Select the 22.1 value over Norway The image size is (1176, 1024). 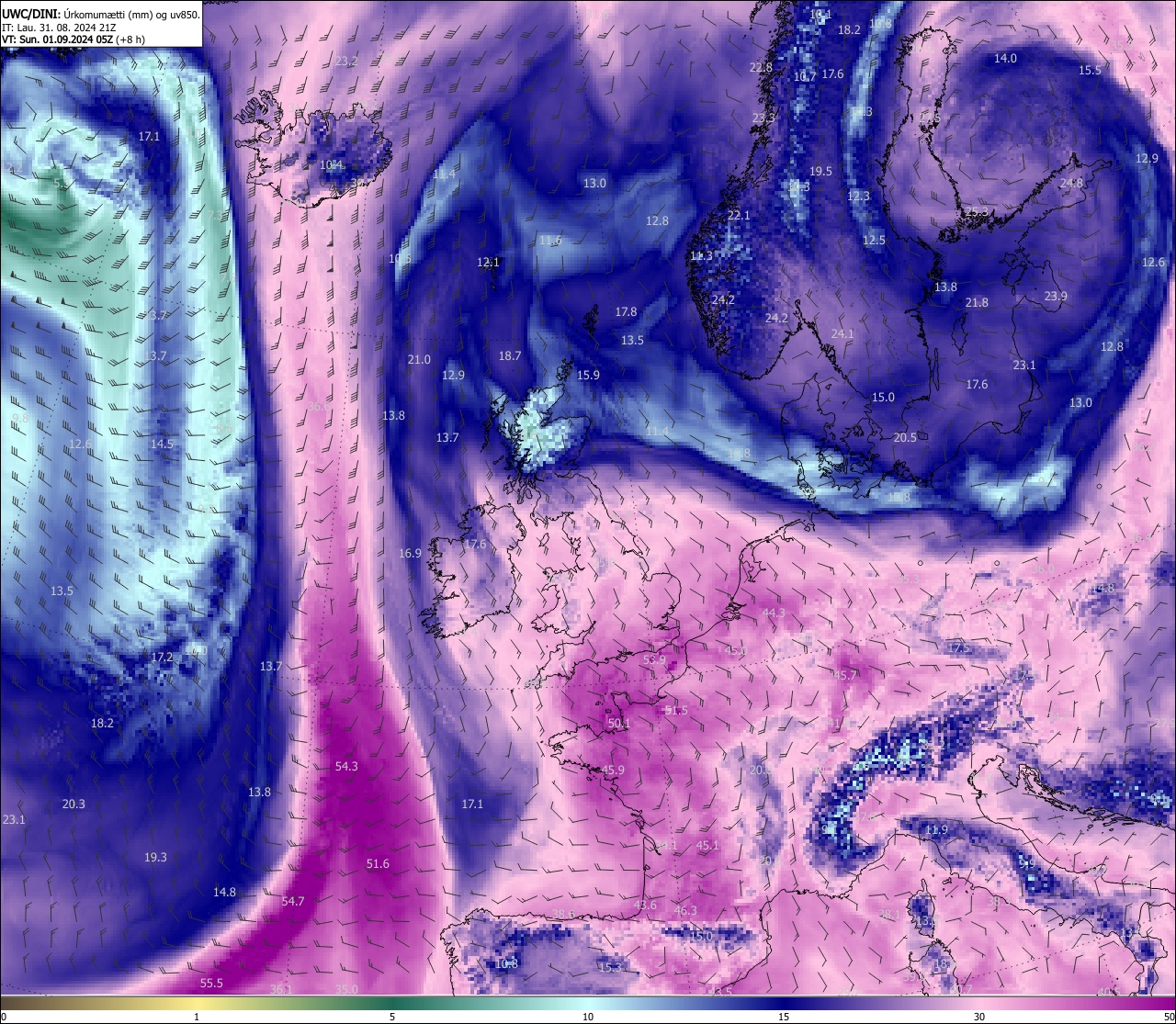click(739, 215)
